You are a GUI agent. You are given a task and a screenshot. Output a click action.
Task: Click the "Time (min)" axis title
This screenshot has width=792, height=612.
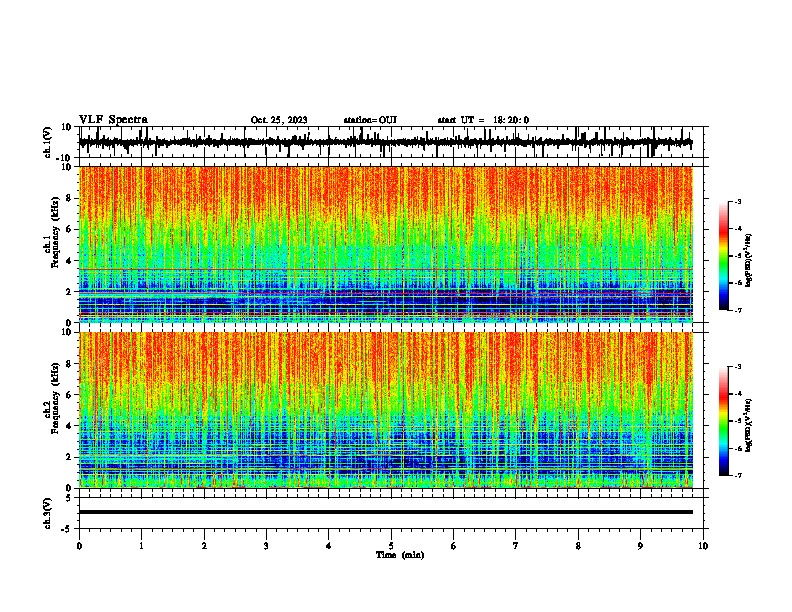click(x=400, y=555)
